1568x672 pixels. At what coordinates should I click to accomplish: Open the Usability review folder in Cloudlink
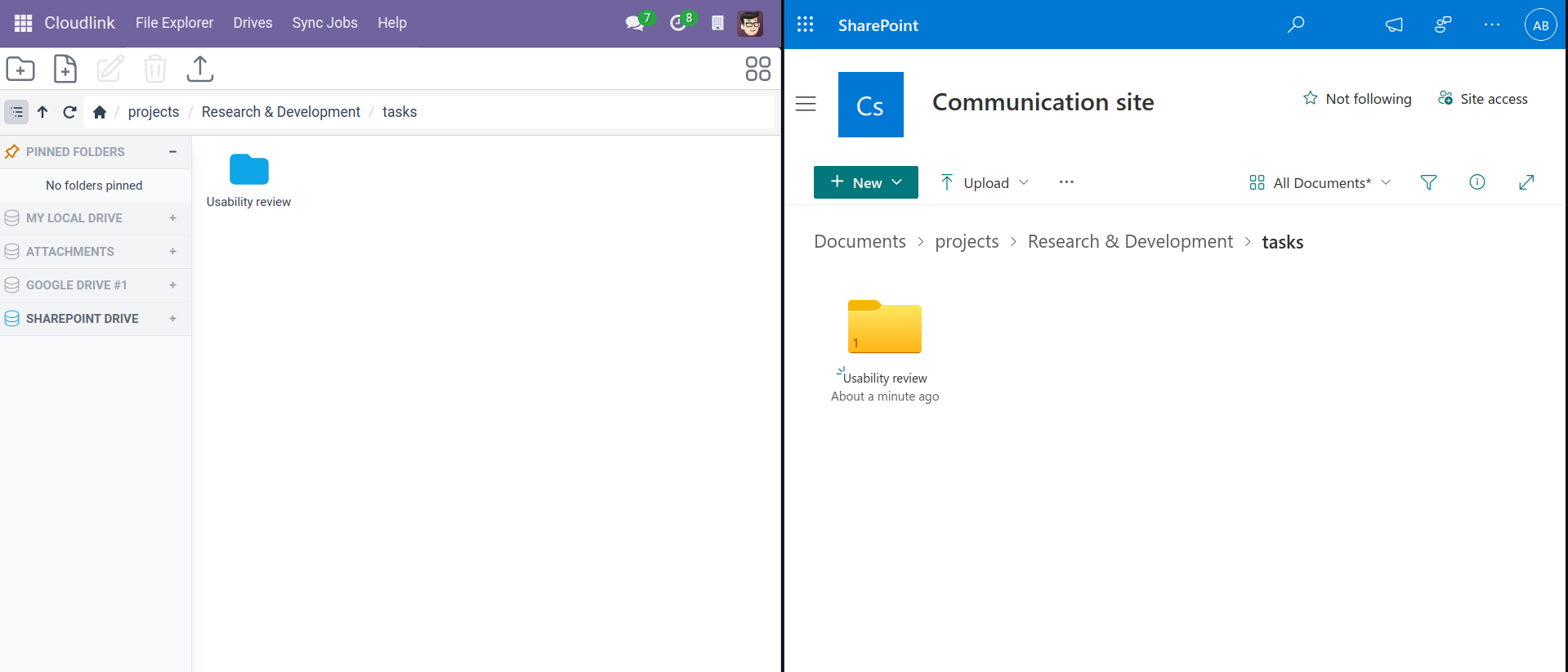[x=248, y=170]
